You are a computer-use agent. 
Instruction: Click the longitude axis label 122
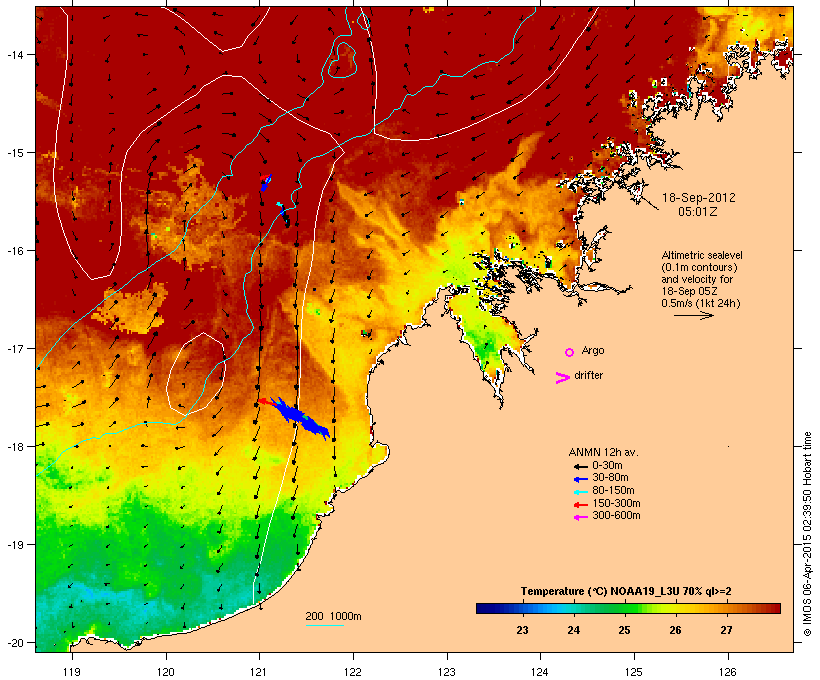353,672
